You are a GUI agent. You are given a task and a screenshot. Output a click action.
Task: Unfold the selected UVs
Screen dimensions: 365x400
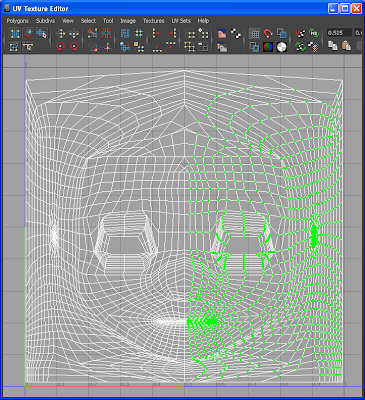[x=125, y=47]
